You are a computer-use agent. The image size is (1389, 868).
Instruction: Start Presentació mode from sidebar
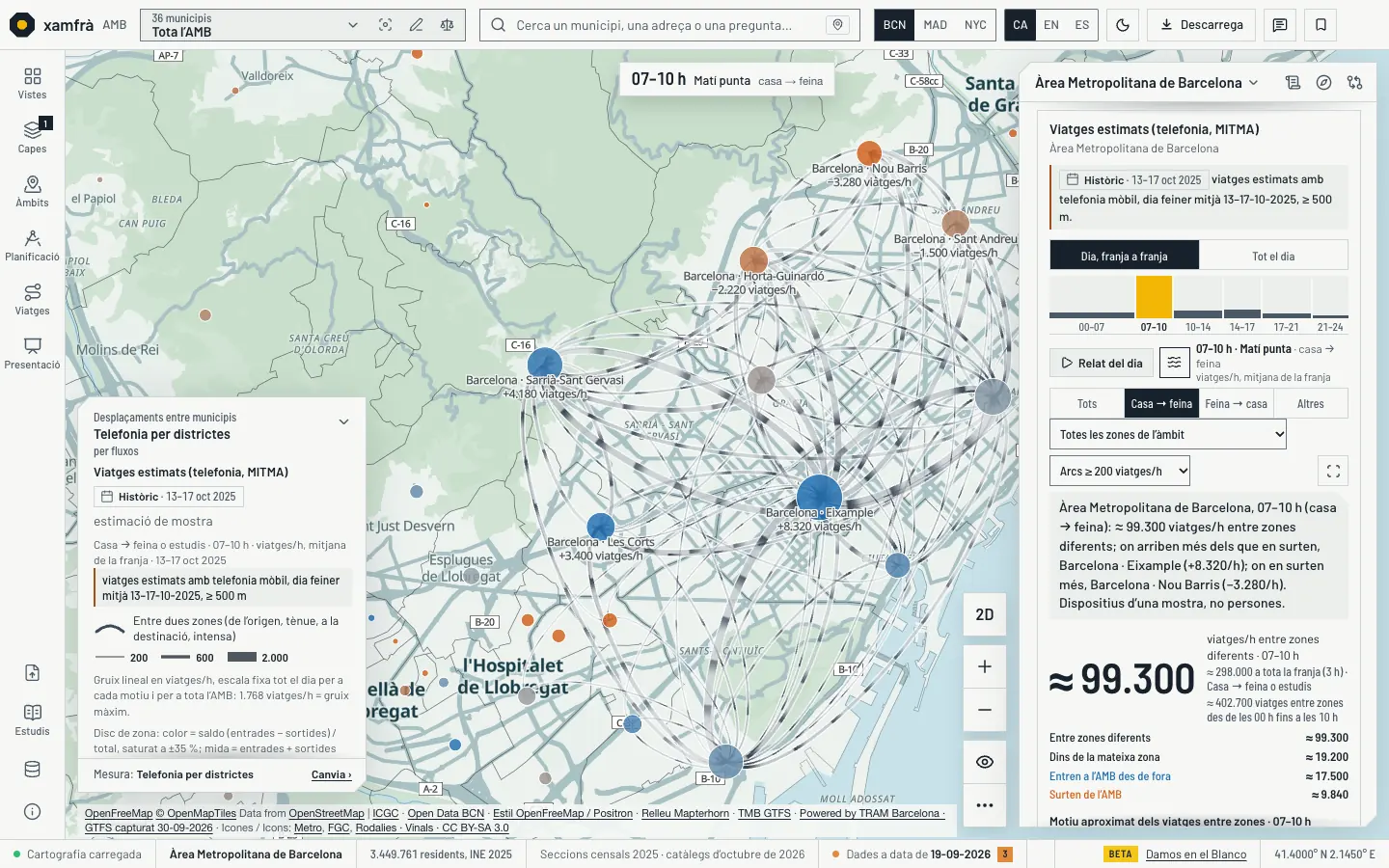[32, 353]
